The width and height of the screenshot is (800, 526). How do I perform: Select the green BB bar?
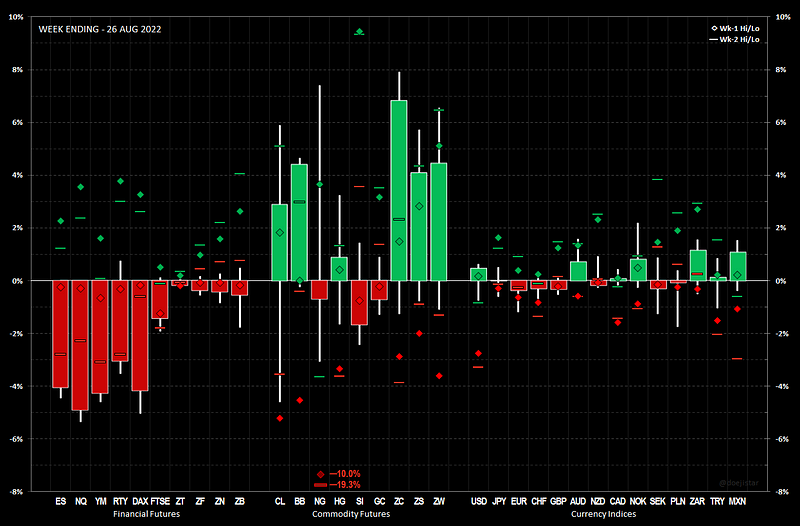click(x=299, y=222)
